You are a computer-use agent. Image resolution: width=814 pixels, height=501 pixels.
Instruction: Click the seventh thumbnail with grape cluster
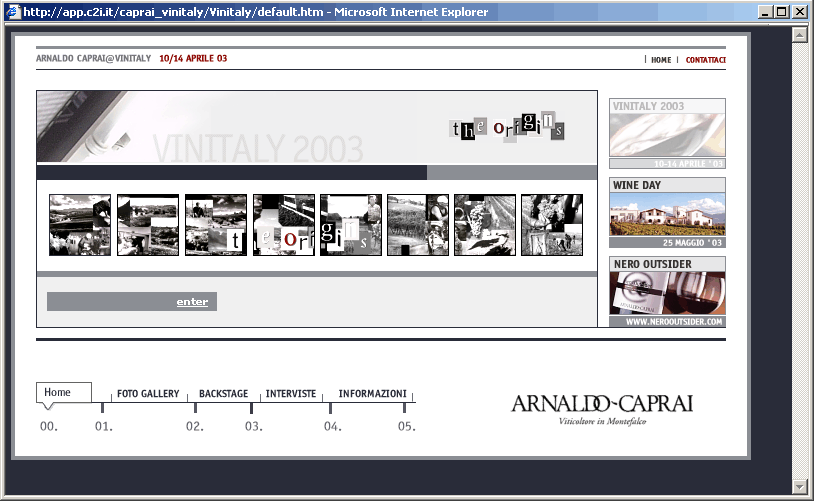coord(485,225)
